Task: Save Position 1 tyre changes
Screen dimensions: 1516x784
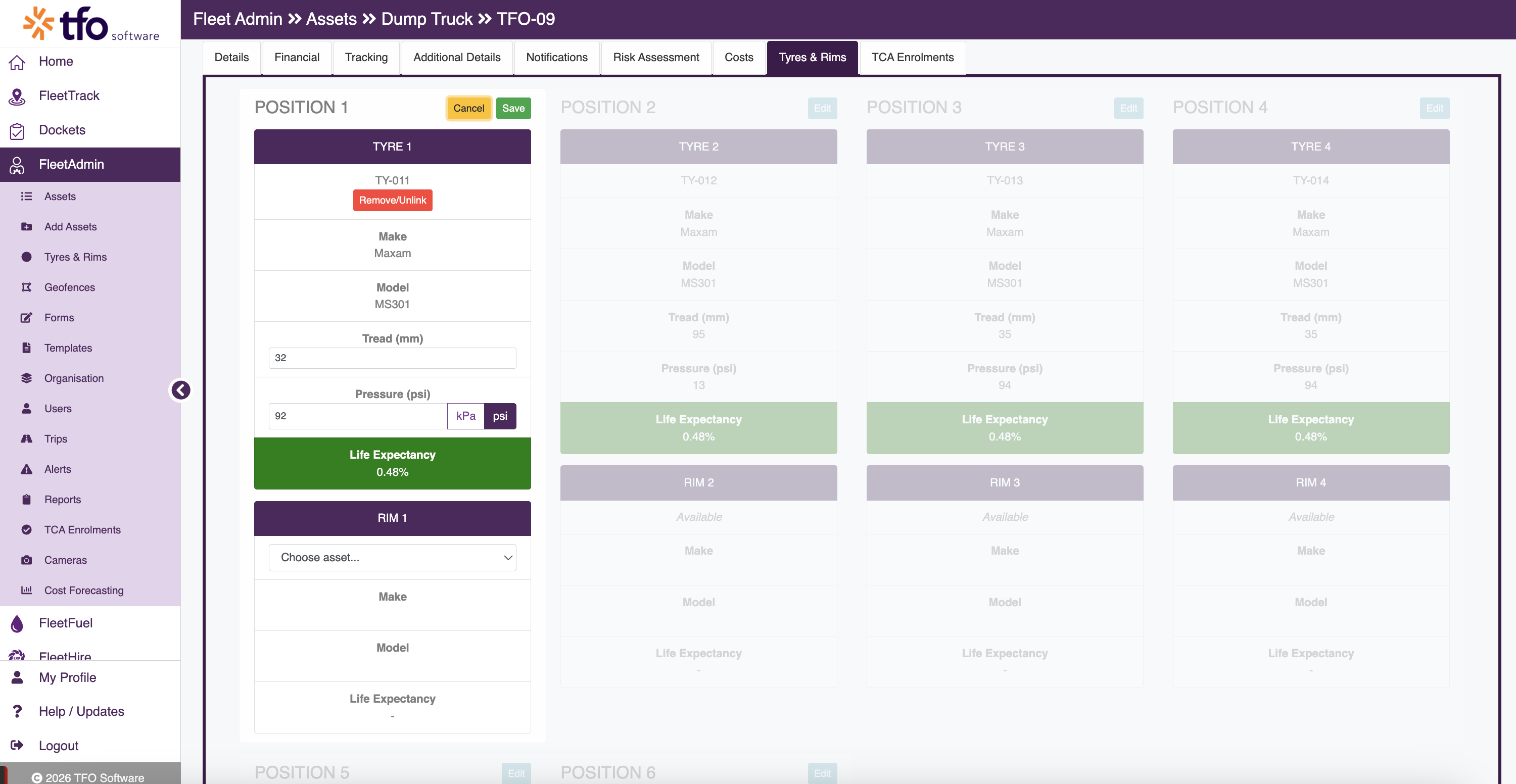Action: [x=513, y=108]
